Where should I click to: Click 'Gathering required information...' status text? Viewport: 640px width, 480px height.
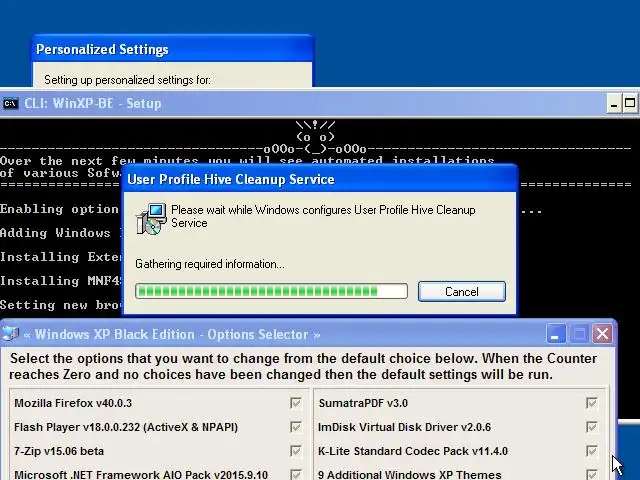click(210, 264)
